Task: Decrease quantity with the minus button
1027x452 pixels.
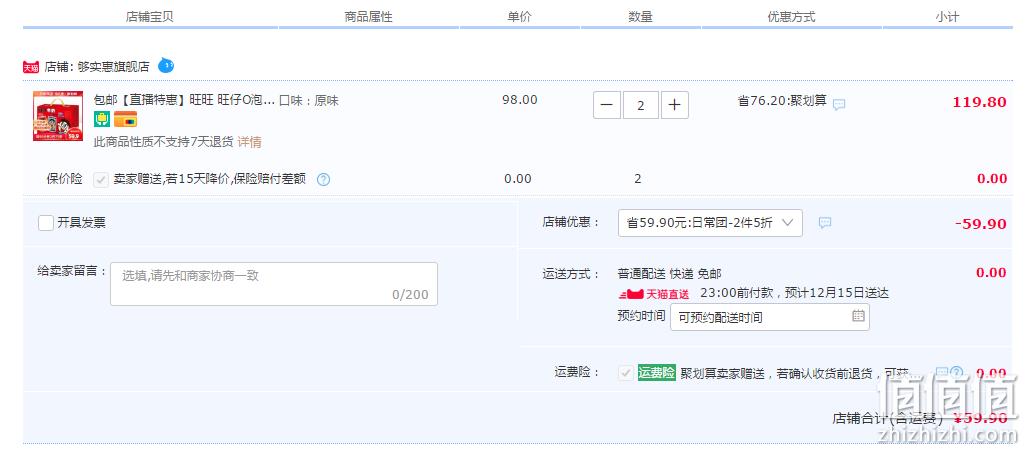Action: 607,105
